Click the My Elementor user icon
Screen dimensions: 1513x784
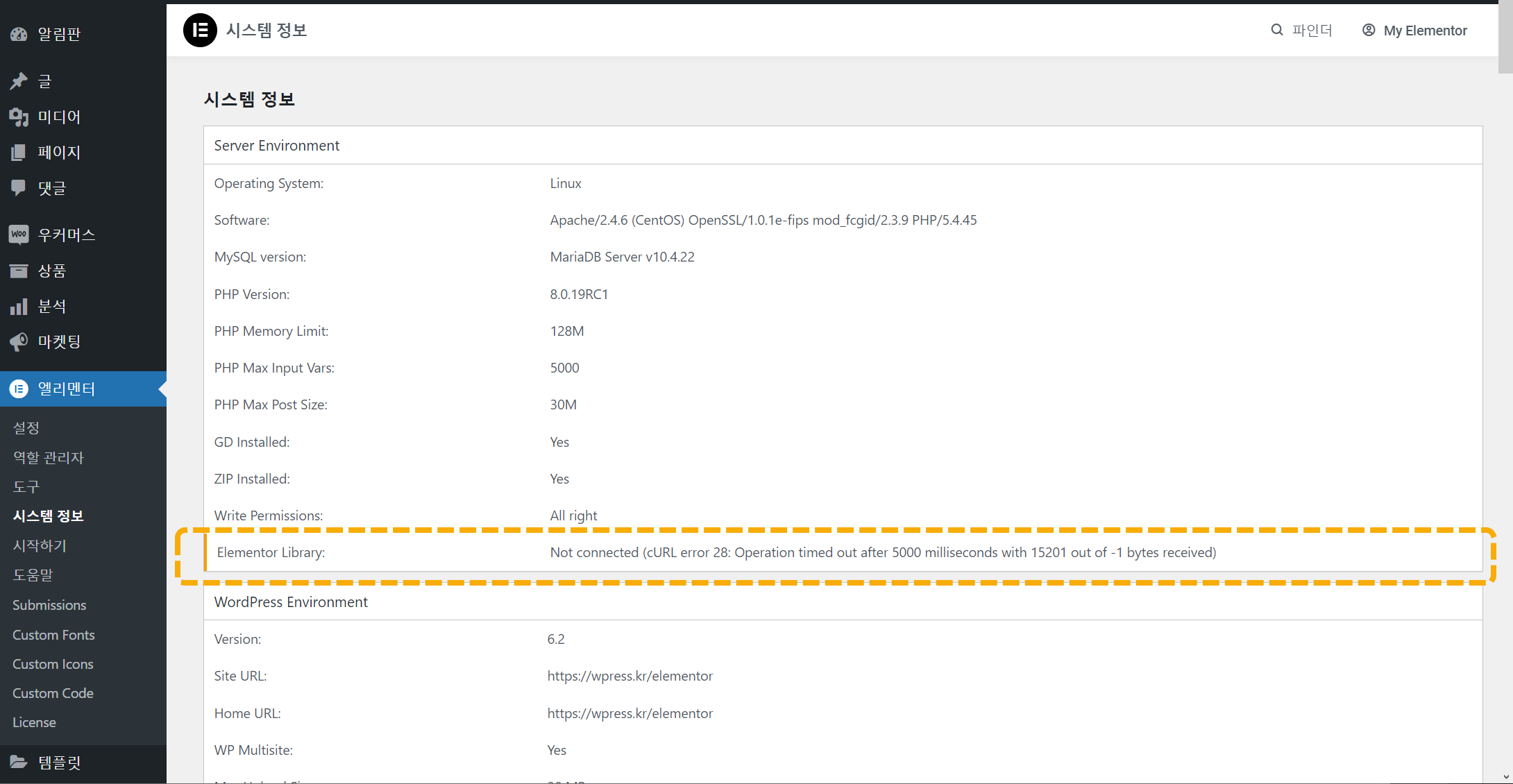(1369, 30)
